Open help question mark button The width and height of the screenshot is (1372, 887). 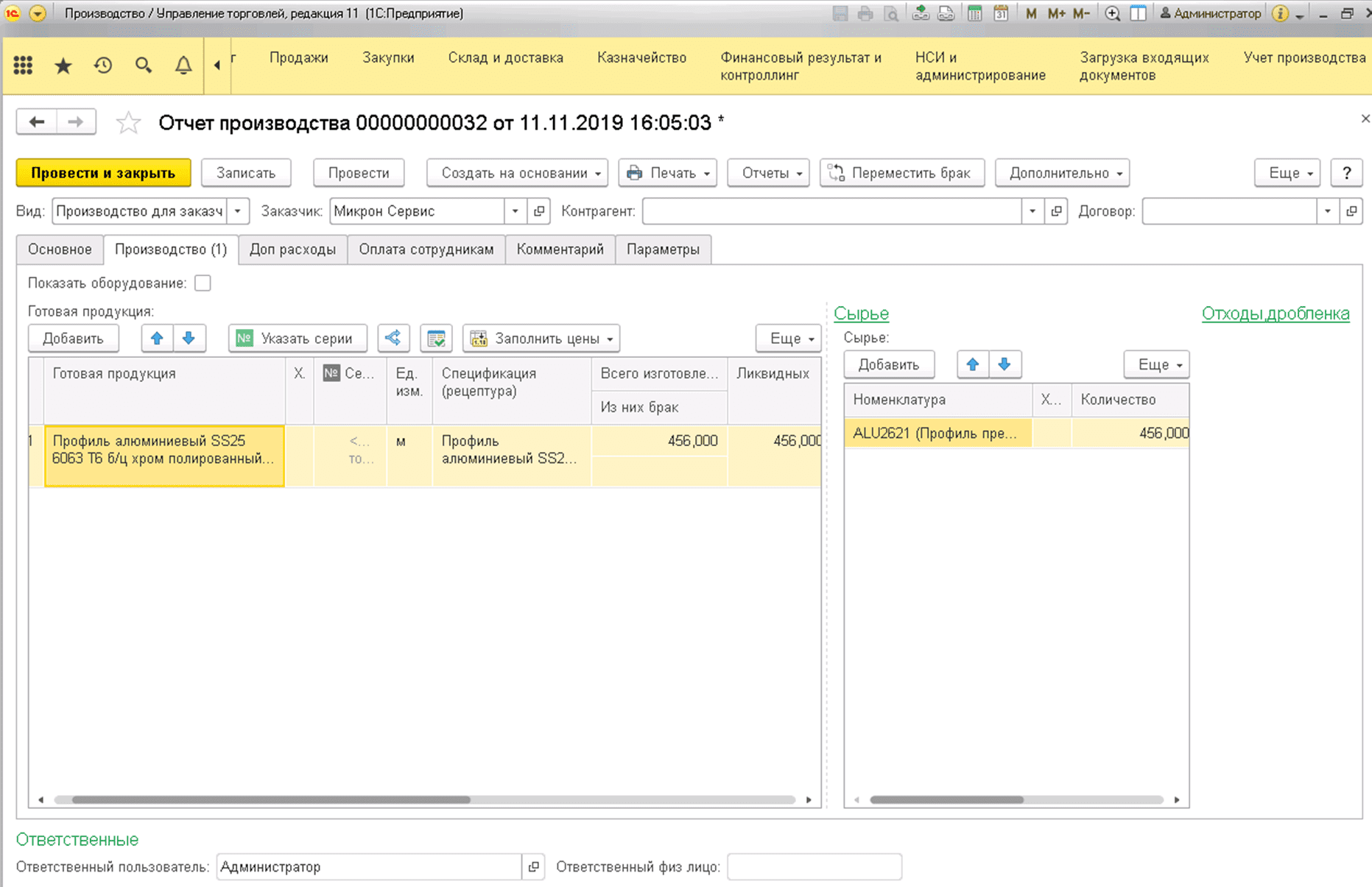(x=1347, y=173)
